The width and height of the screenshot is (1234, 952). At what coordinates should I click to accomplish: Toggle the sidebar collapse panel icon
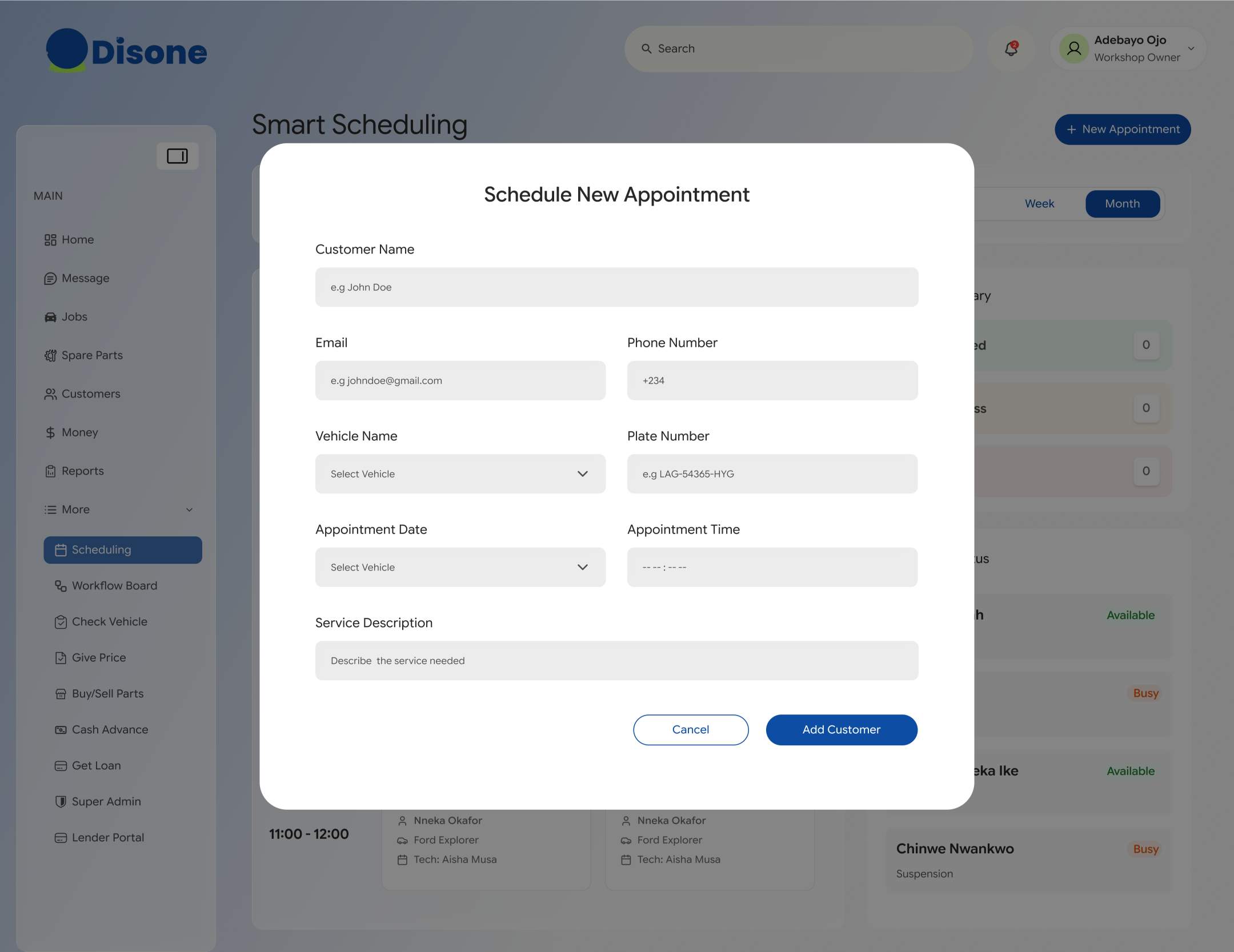point(177,156)
